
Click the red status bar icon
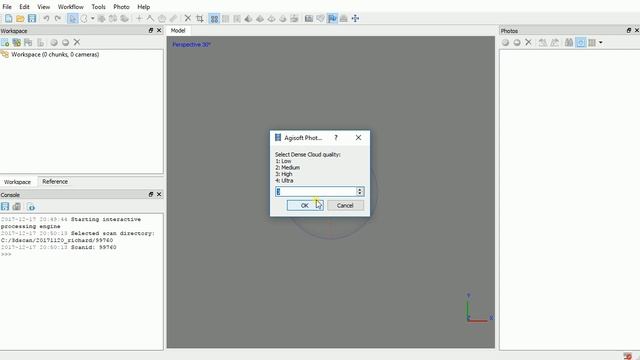pyautogui.click(x=628, y=356)
